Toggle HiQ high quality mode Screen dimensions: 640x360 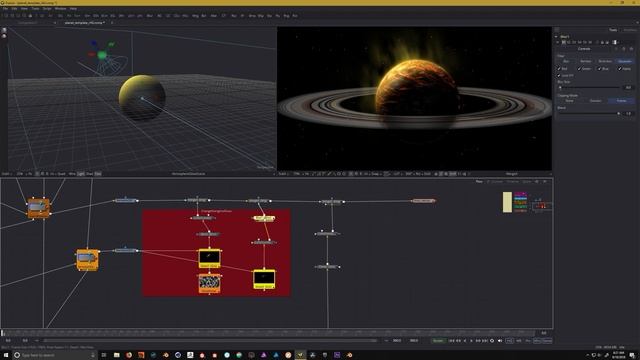click(509, 340)
